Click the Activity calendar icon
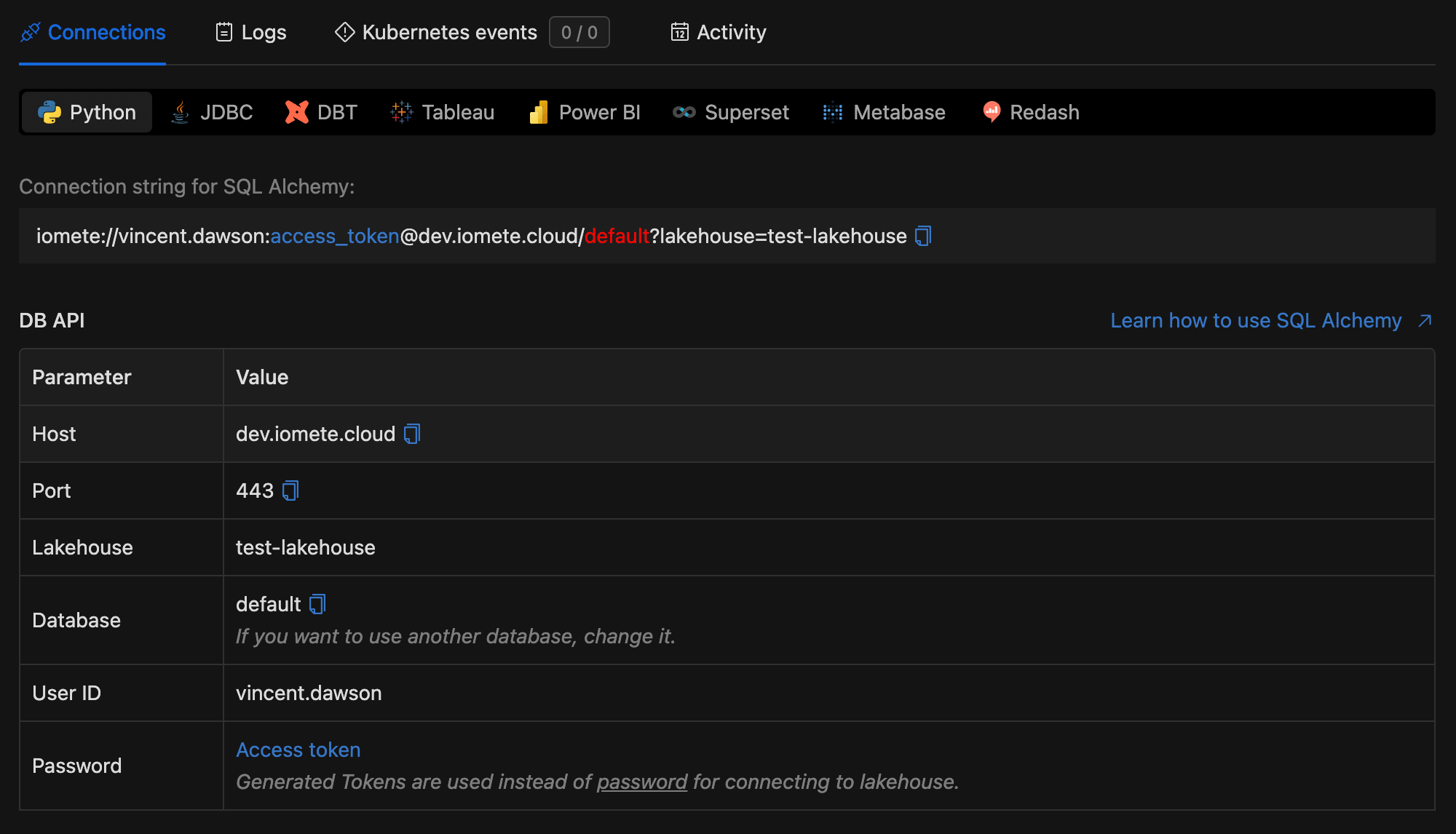The height and width of the screenshot is (834, 1456). pos(679,32)
